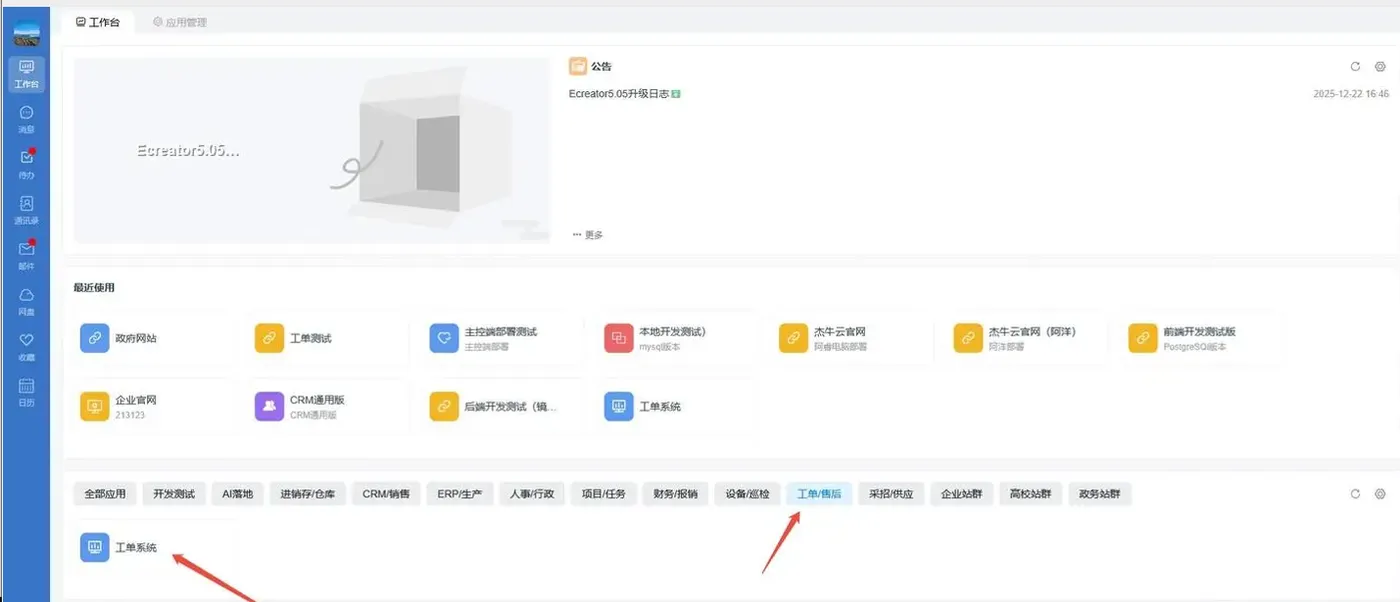This screenshot has height=602, width=1400.
Task: Launch 后端开发测试 app
Action: coord(503,406)
